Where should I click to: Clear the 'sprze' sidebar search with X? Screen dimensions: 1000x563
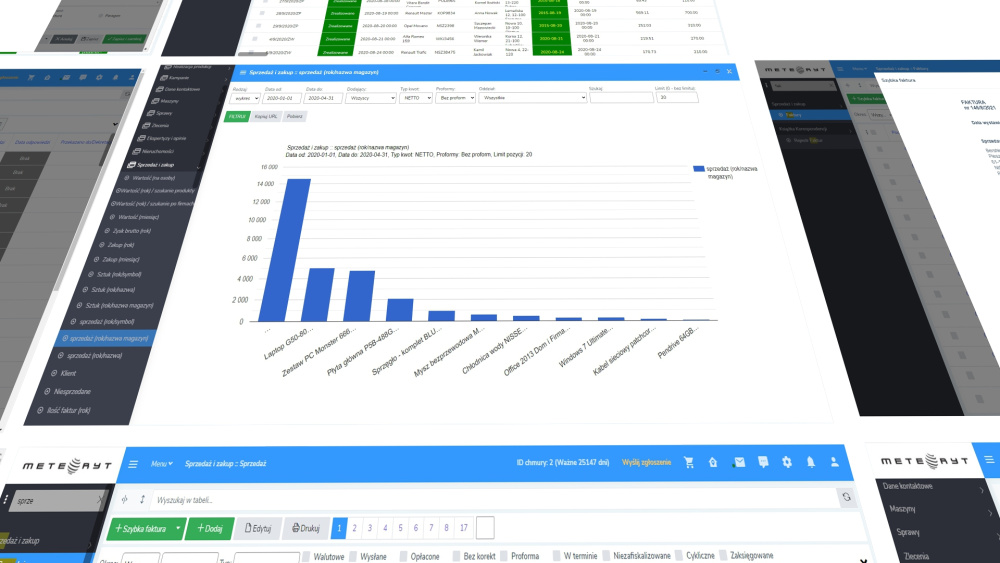(x=99, y=500)
